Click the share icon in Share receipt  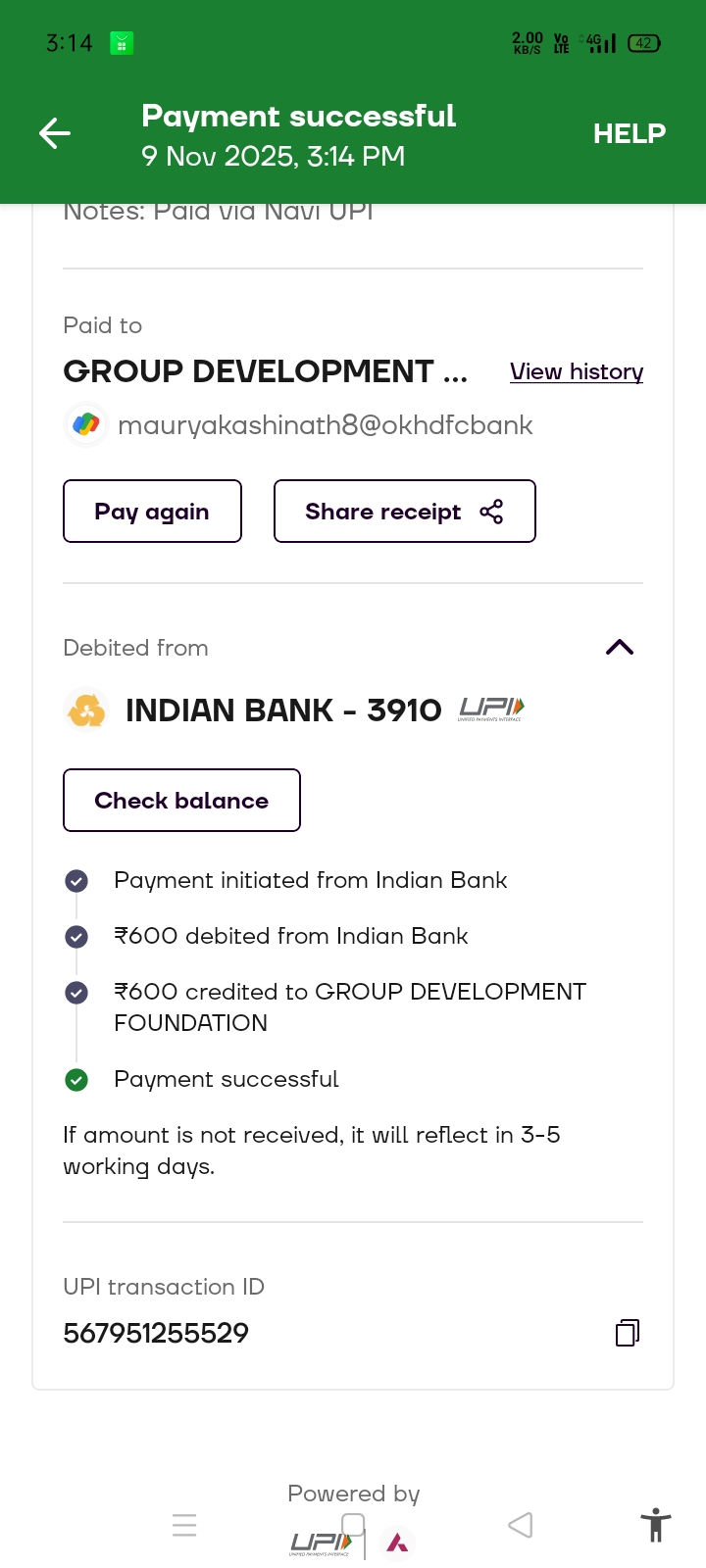click(x=491, y=512)
